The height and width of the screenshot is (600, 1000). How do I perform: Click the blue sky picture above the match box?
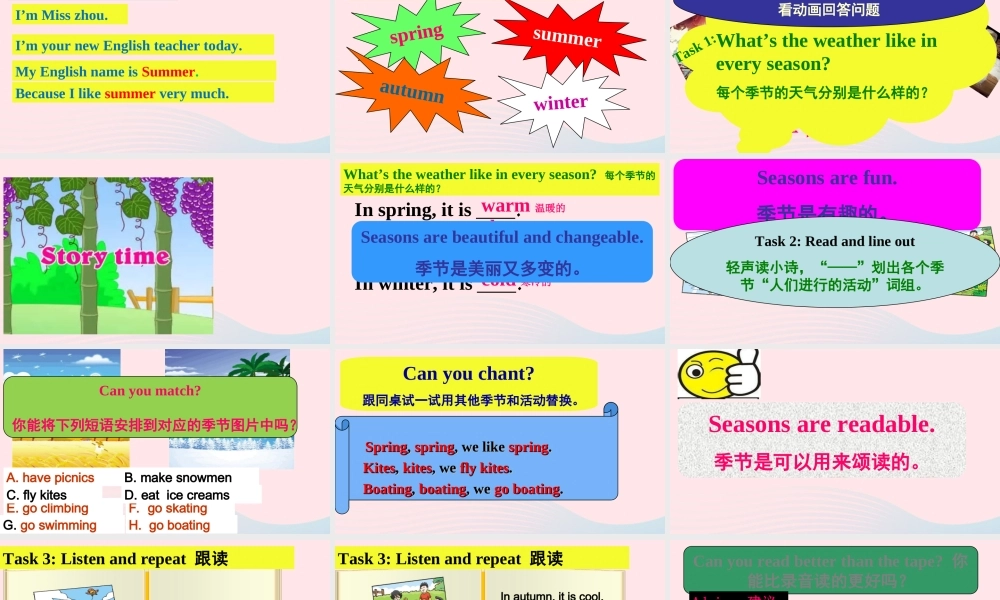[62, 362]
